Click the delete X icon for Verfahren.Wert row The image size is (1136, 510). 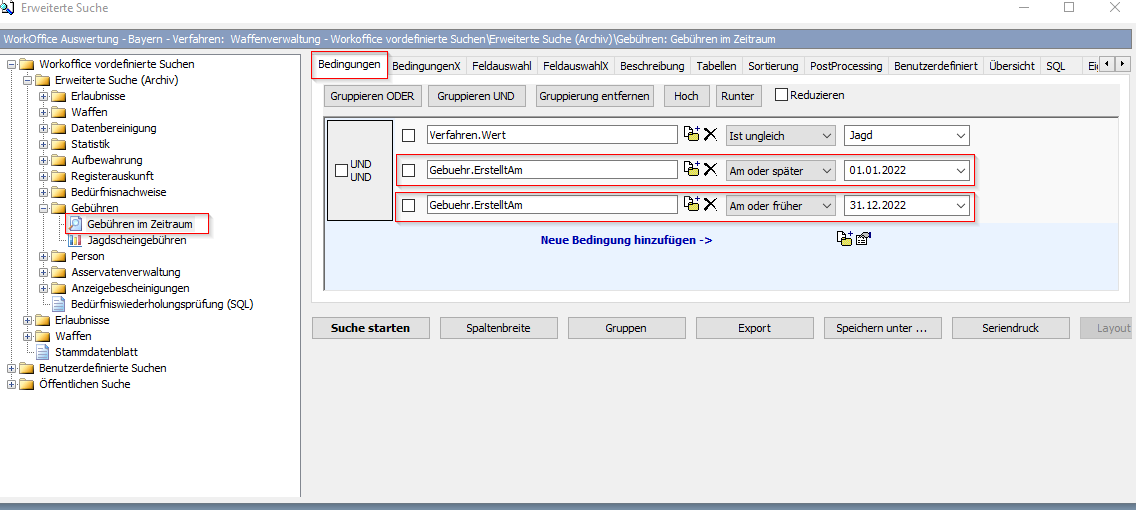[x=710, y=135]
